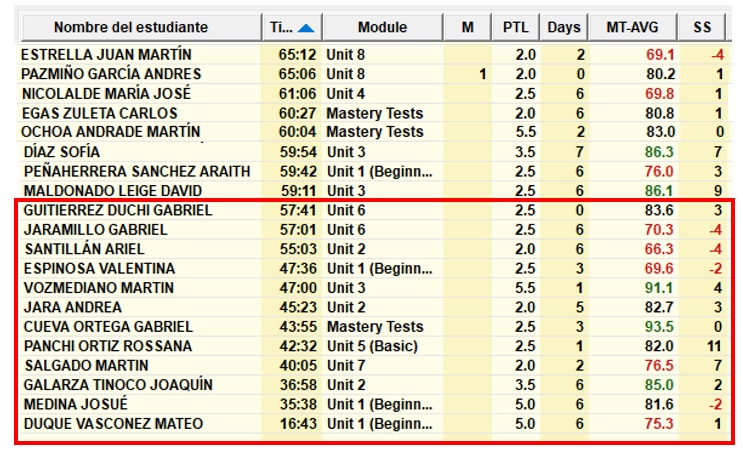The image size is (743, 456).
Task: Sort by PTL column header
Action: [517, 27]
